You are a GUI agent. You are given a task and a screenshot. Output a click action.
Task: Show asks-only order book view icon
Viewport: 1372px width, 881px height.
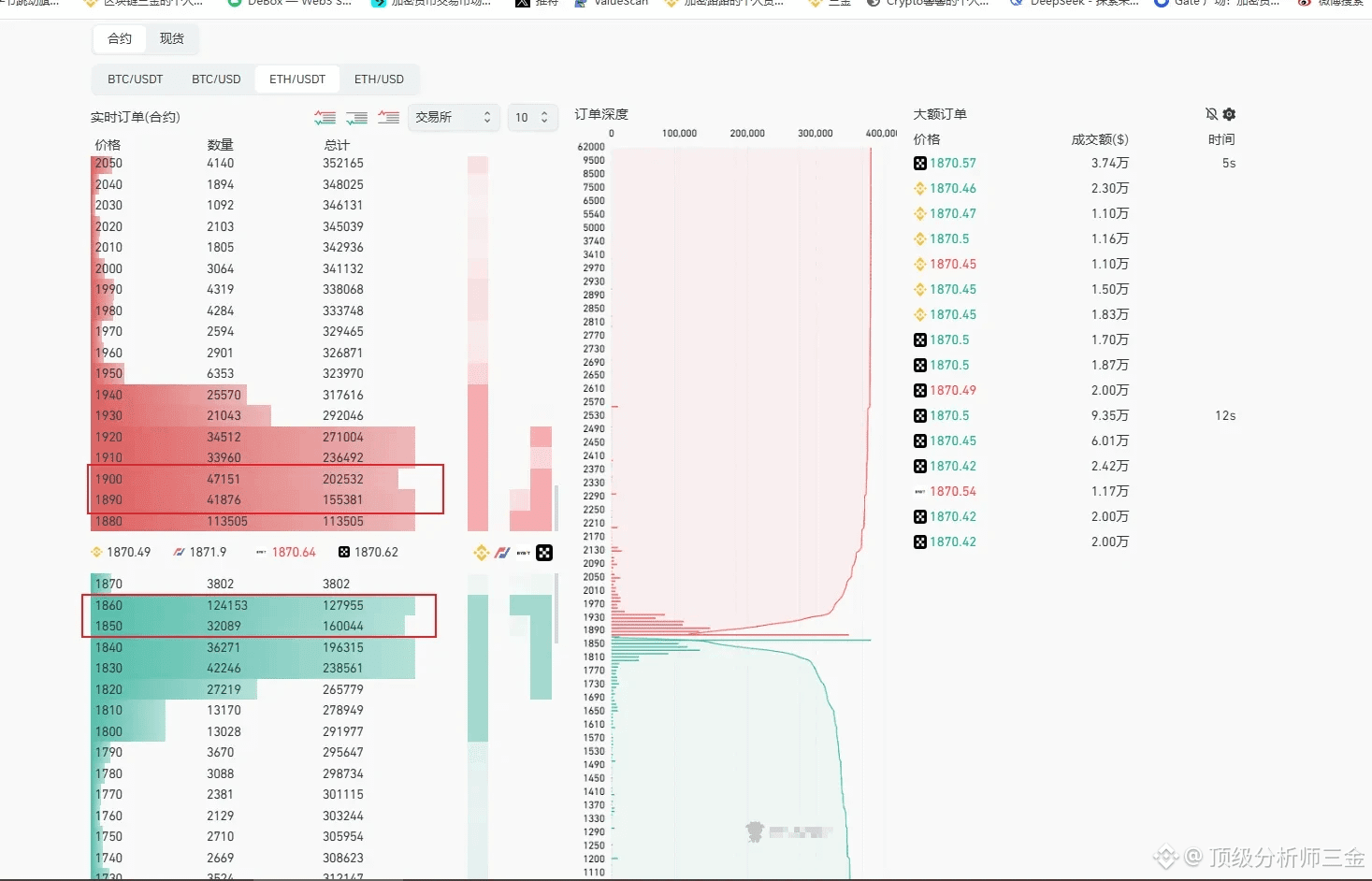pos(388,117)
